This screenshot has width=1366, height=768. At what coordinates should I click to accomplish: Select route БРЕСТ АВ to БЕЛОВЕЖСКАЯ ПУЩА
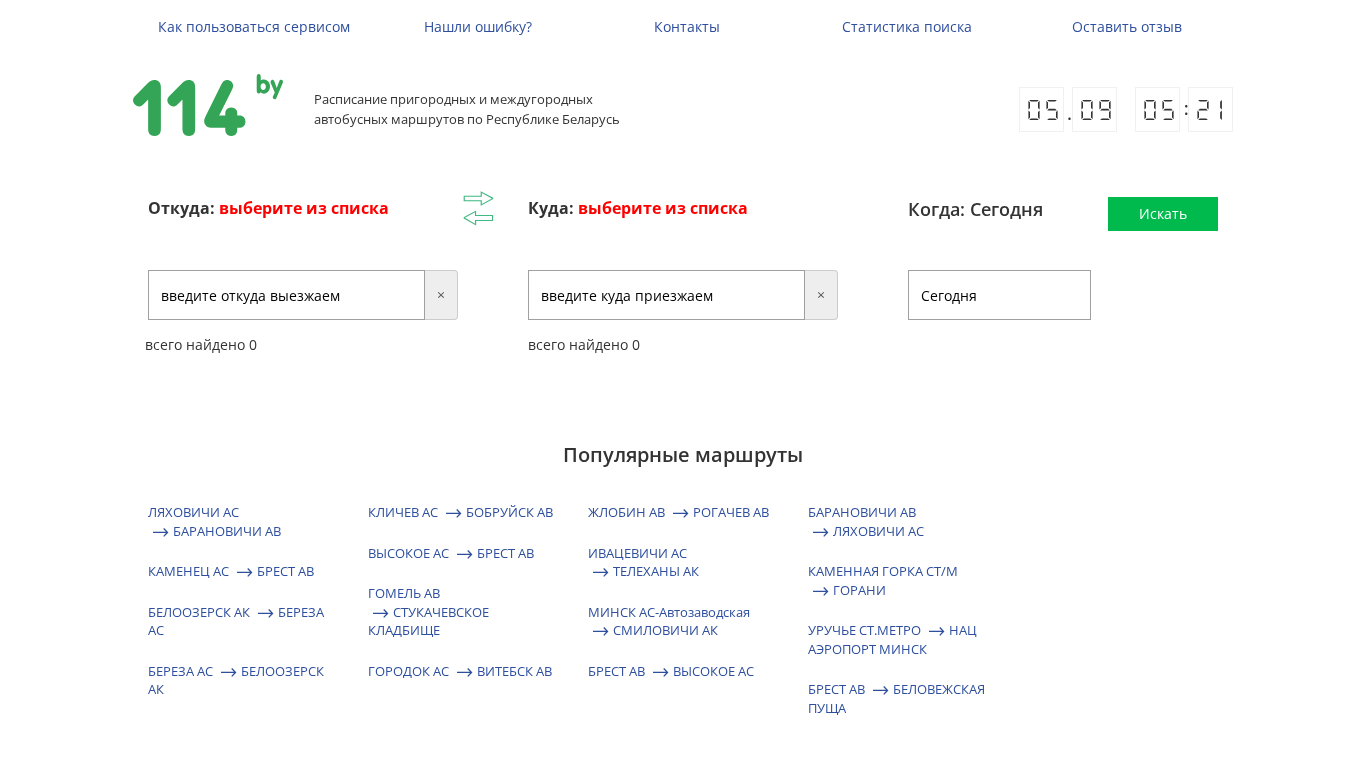[x=896, y=698]
